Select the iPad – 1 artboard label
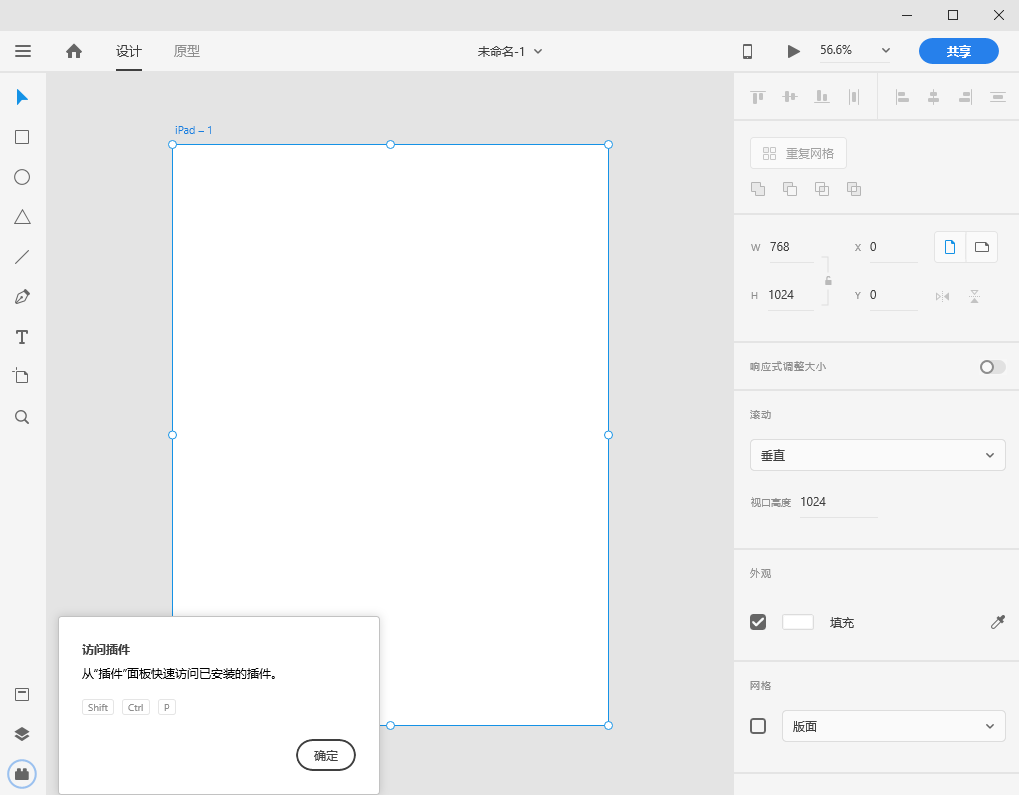1019x795 pixels. pos(194,130)
